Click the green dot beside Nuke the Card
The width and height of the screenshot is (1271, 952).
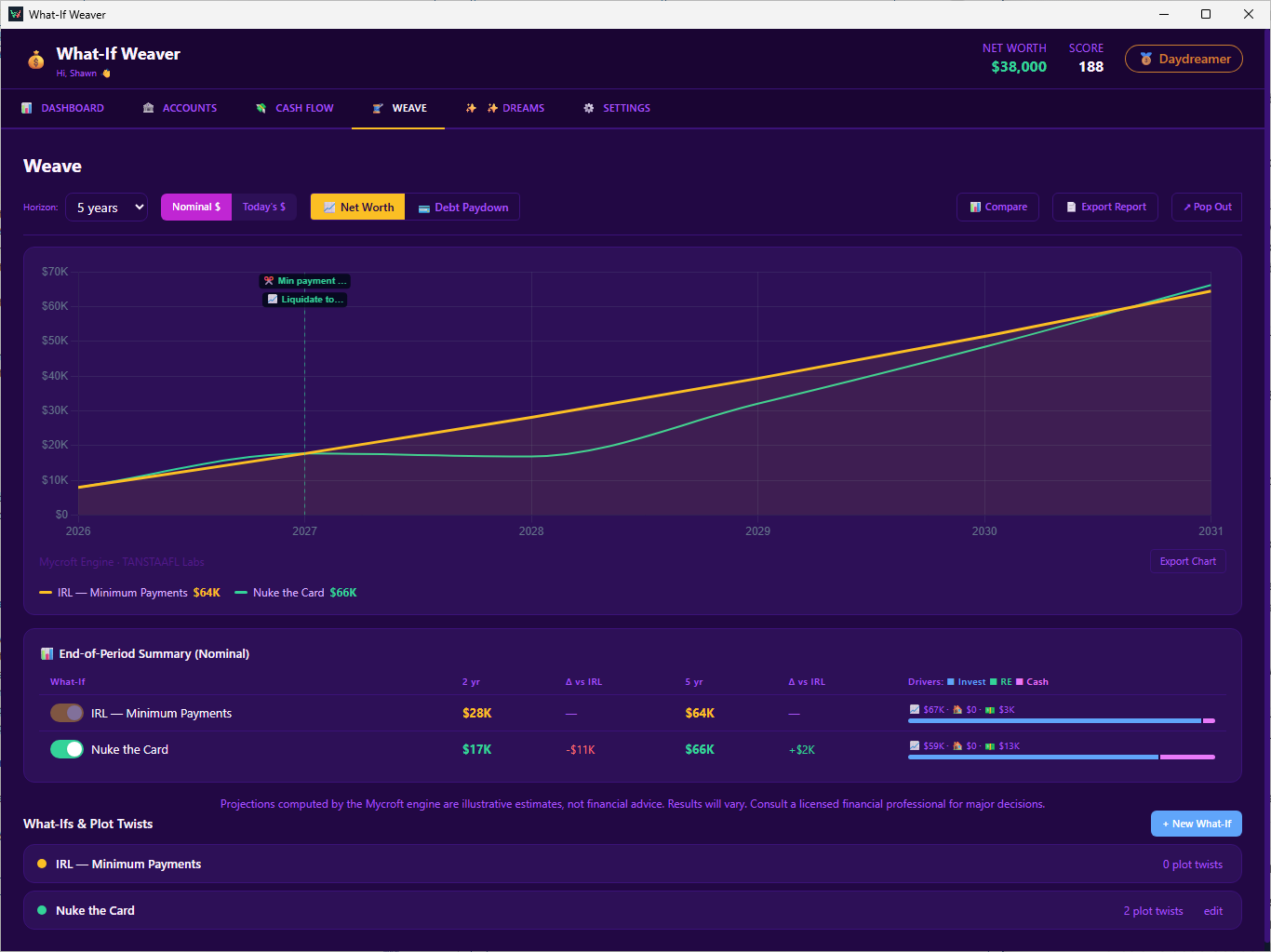(42, 910)
